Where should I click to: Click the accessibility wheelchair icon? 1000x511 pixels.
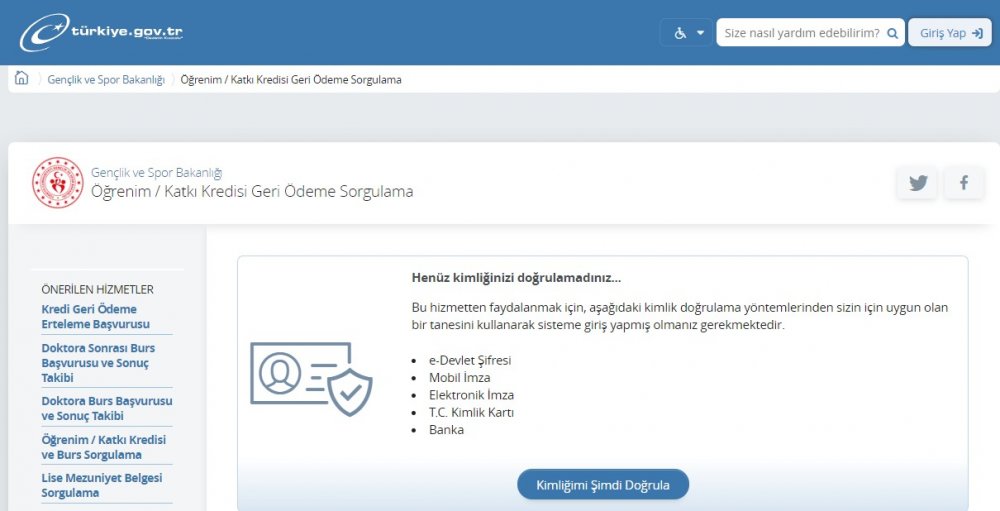point(680,33)
